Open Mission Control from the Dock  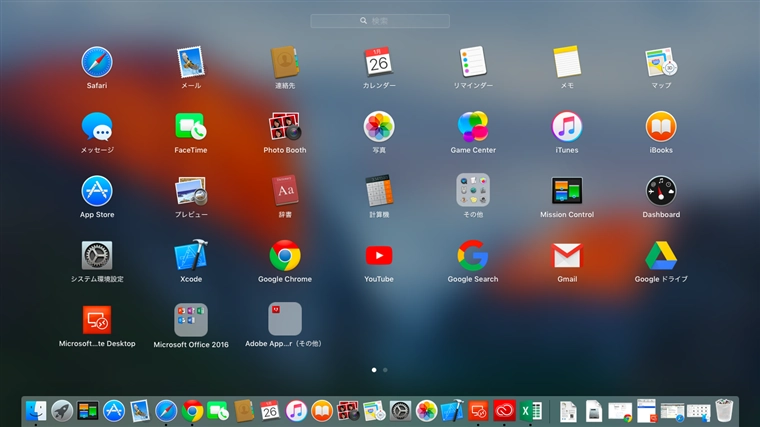click(88, 411)
